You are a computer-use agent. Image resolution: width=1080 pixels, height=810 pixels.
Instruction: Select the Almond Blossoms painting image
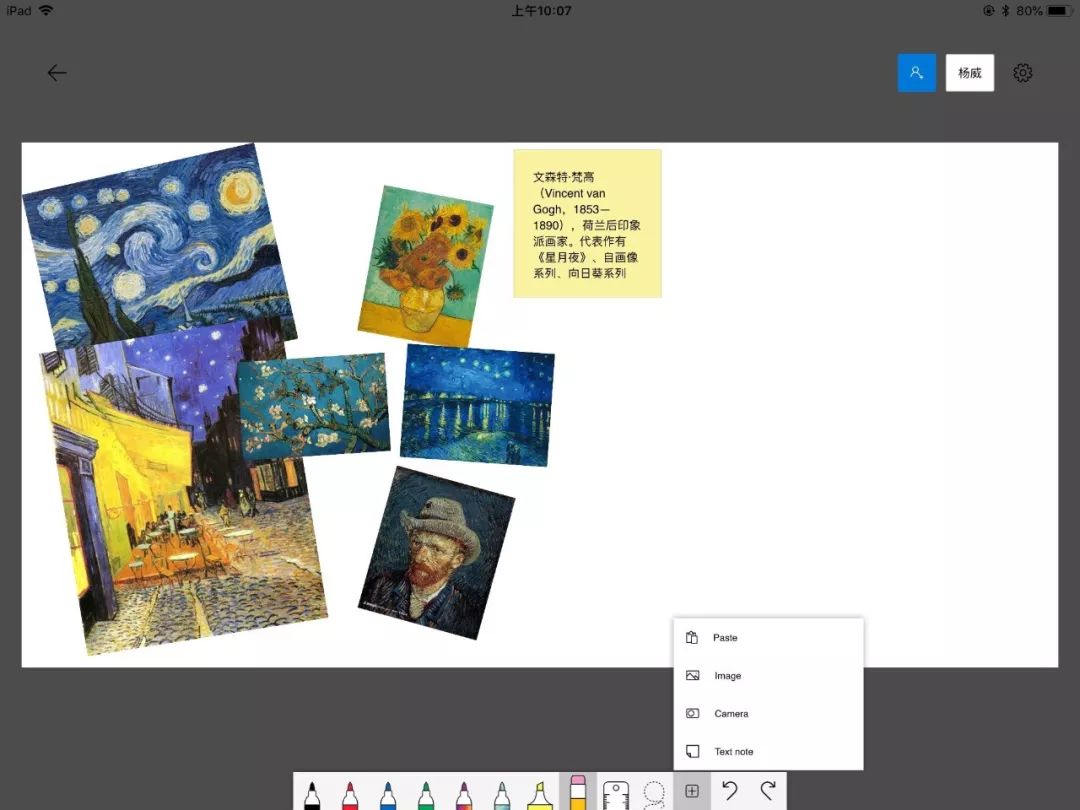(313, 406)
